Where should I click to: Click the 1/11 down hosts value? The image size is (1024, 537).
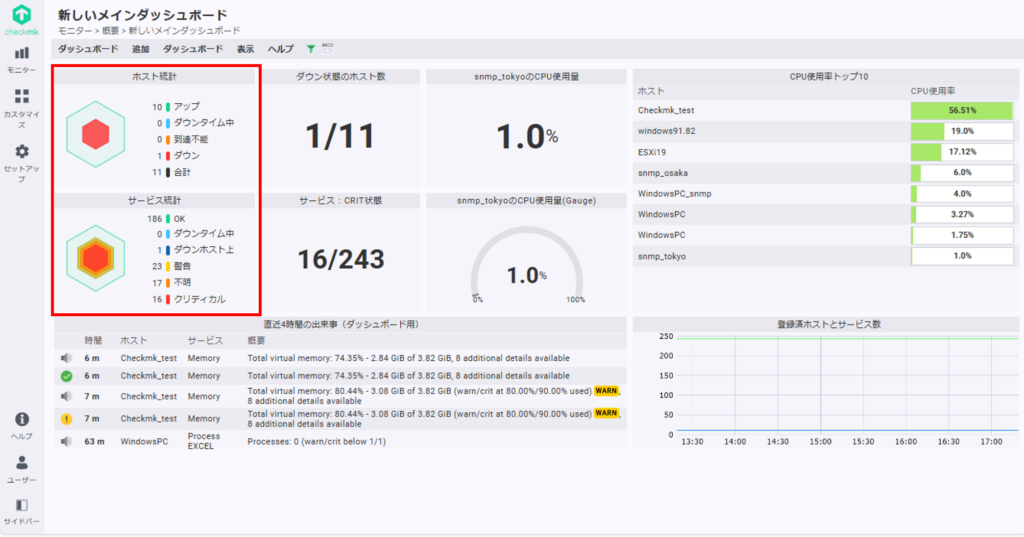click(x=340, y=136)
